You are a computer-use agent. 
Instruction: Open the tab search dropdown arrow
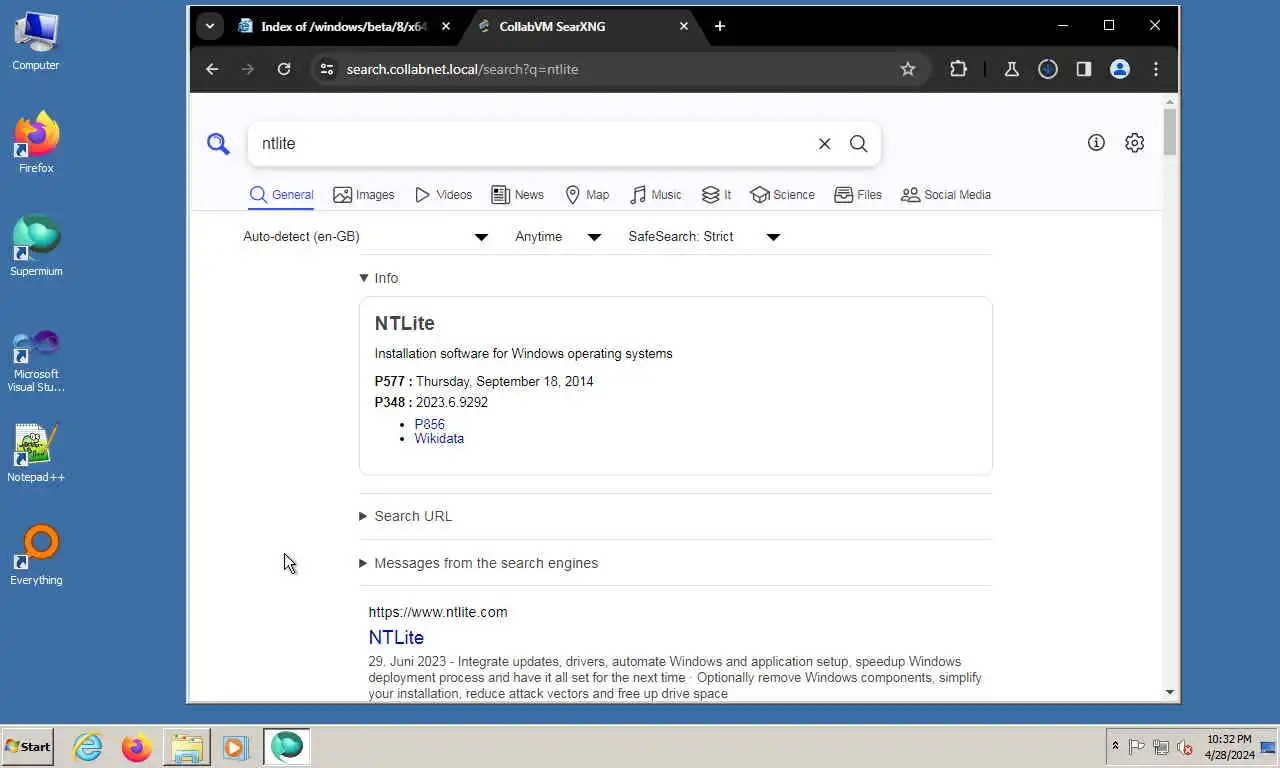[x=209, y=26]
